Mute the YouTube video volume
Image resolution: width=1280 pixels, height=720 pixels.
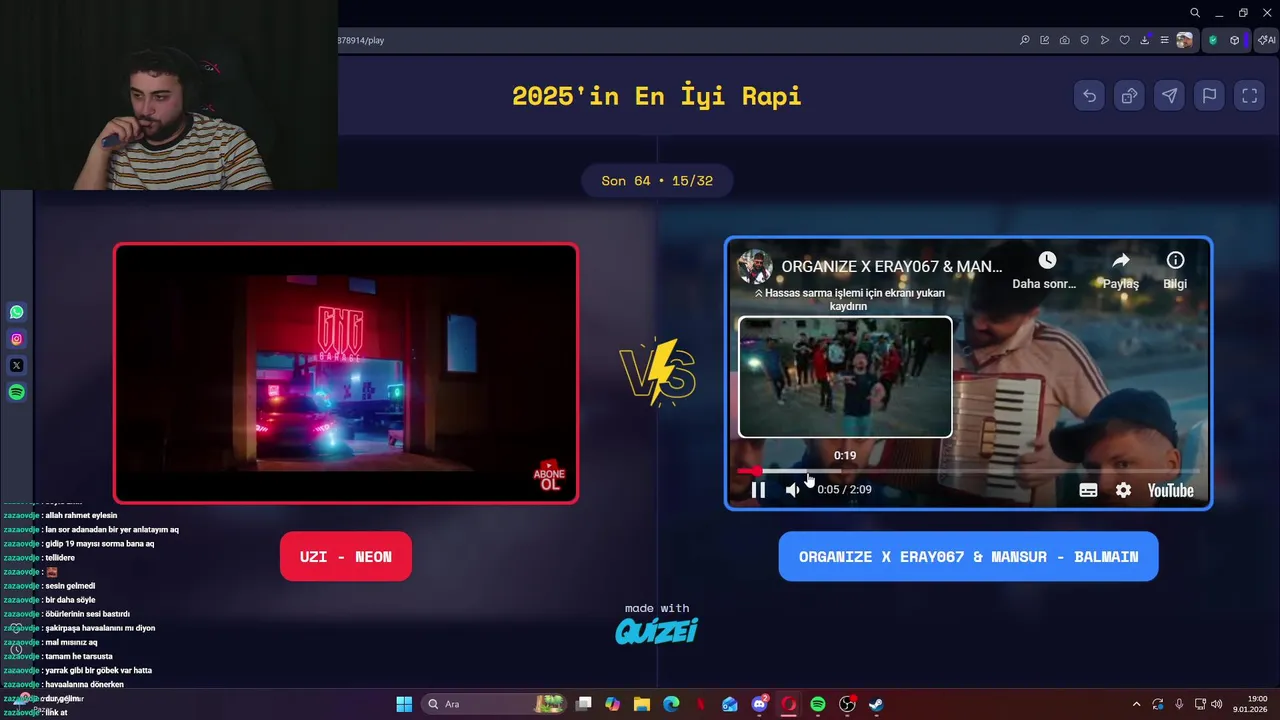pyautogui.click(x=792, y=490)
